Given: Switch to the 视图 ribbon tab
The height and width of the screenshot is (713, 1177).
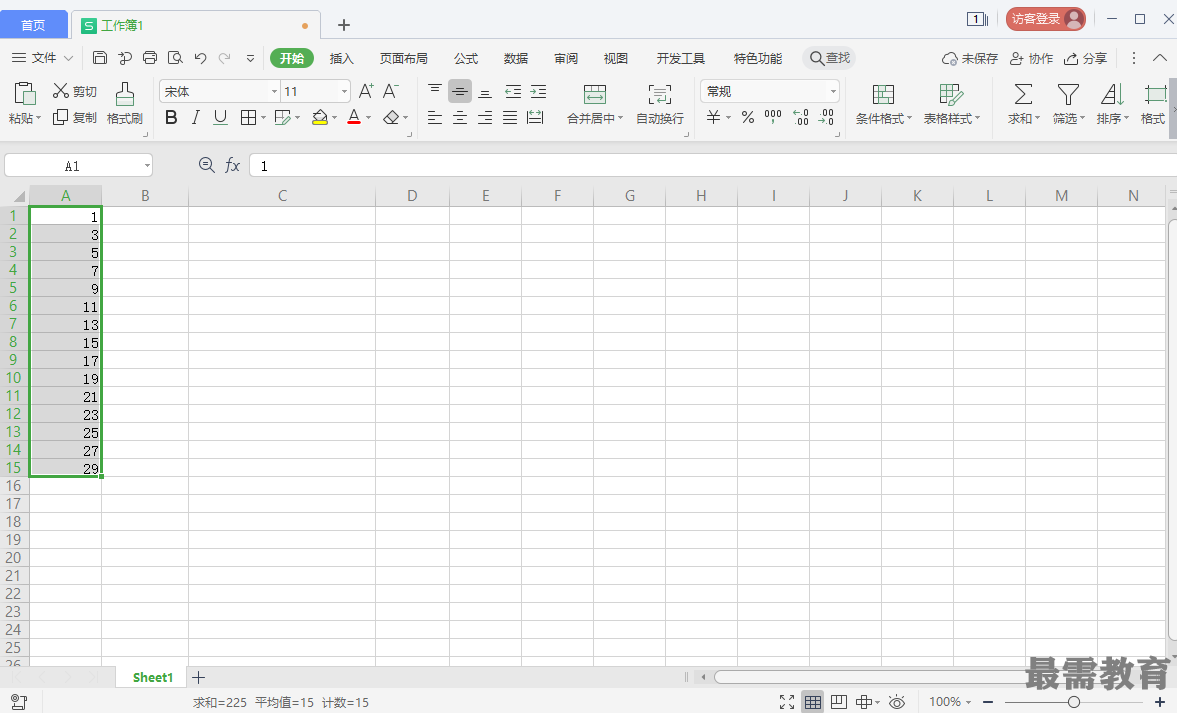Looking at the screenshot, I should coord(616,58).
